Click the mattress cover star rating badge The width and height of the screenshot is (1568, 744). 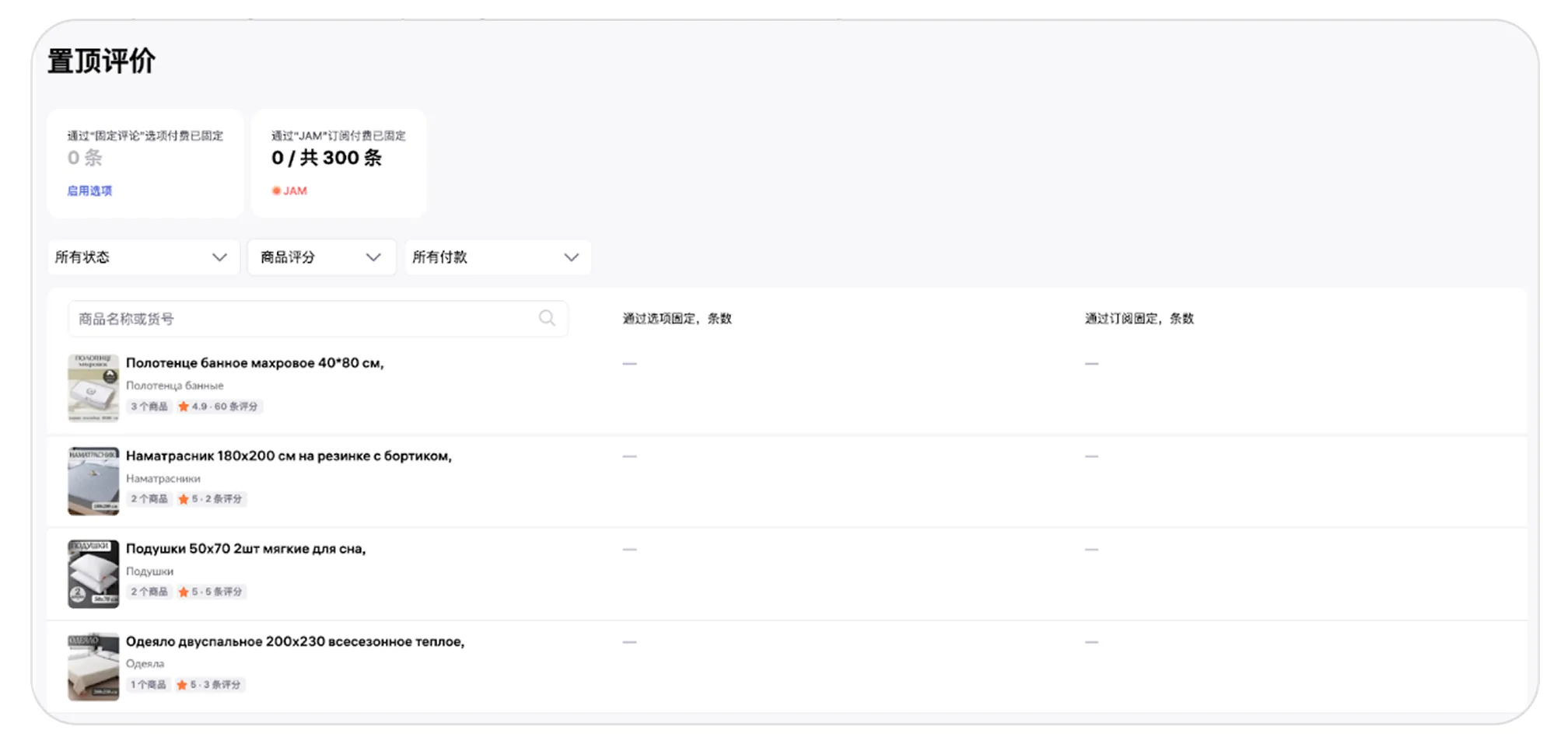(210, 499)
